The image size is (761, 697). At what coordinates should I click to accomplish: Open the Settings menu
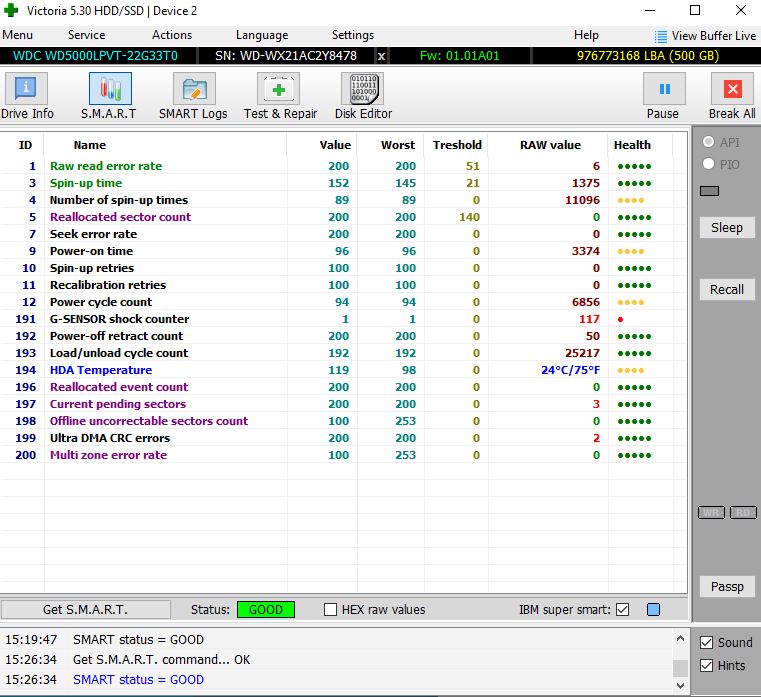coord(353,35)
